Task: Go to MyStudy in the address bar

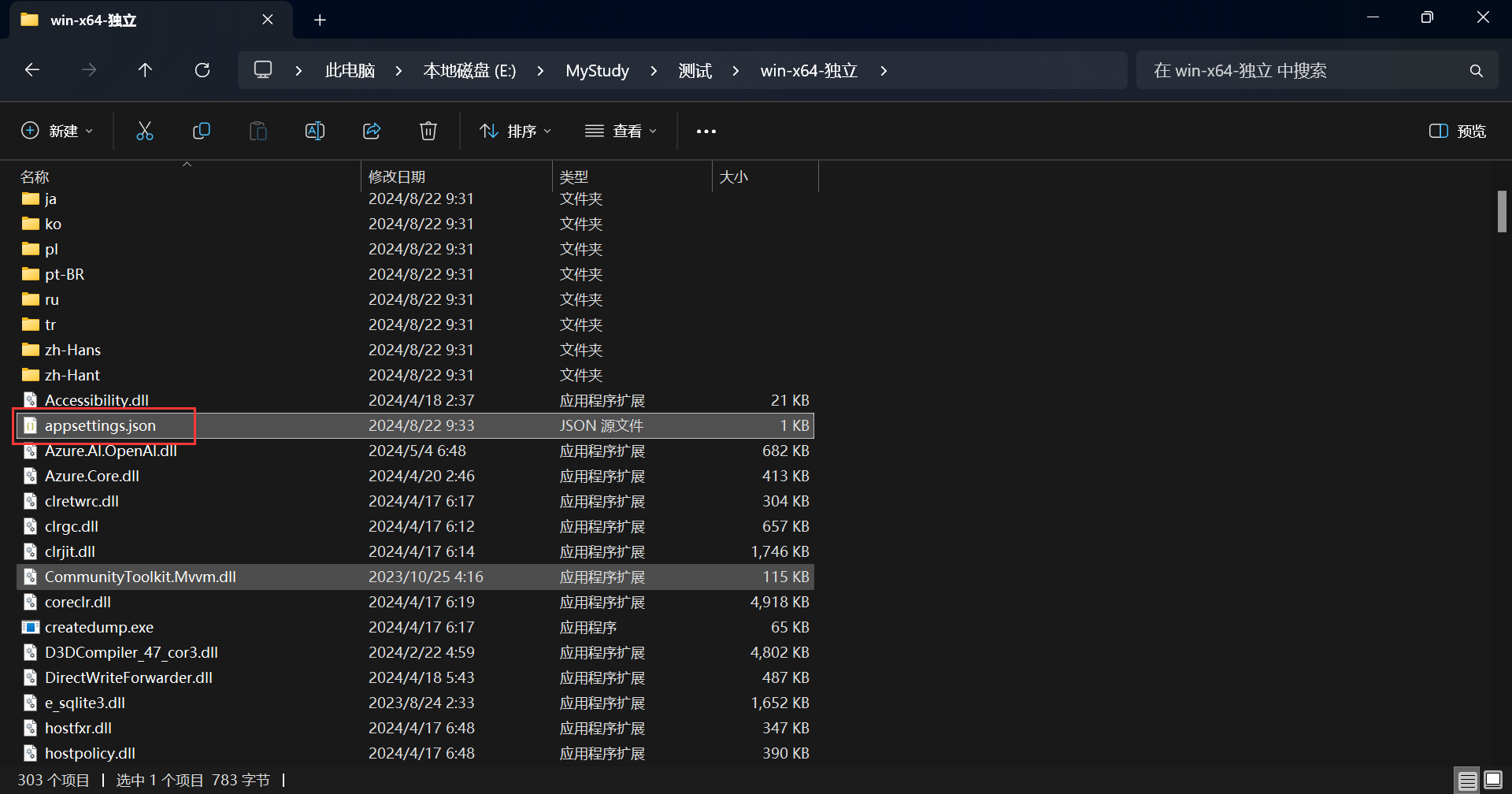Action: 597,71
